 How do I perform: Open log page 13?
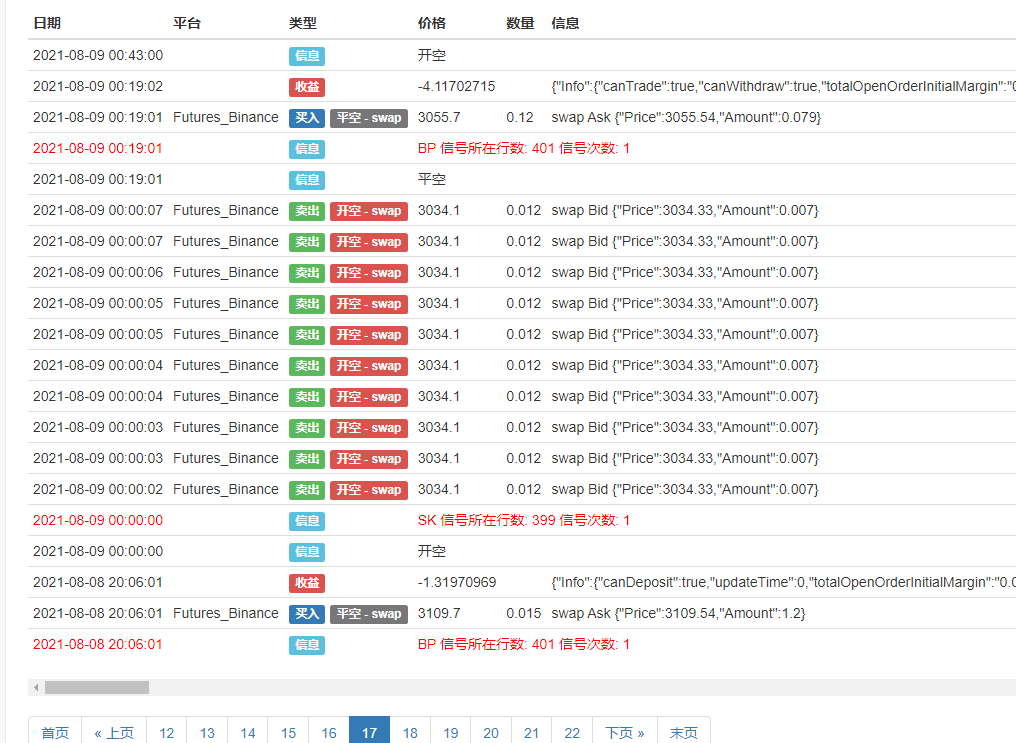[x=207, y=732]
